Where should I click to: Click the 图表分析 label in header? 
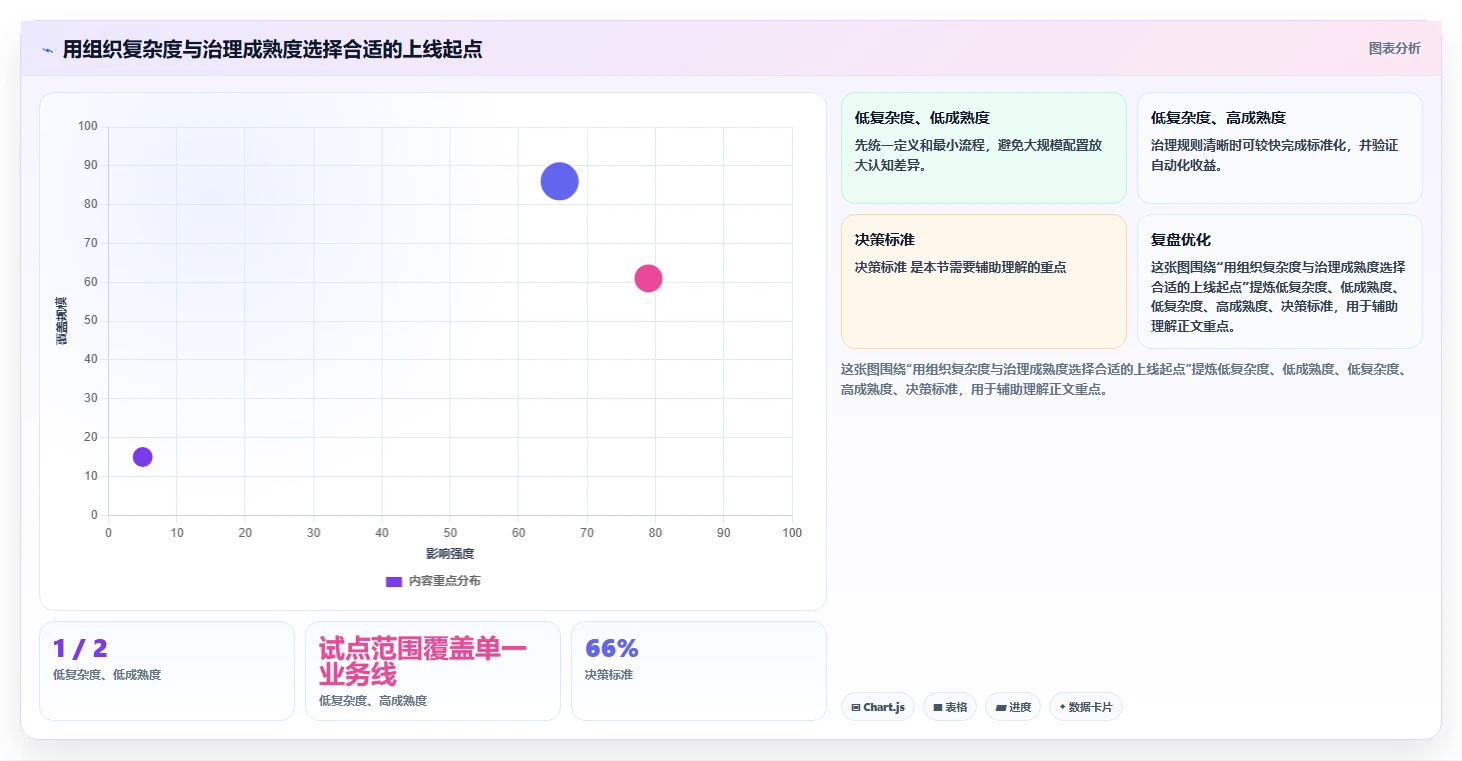[x=1394, y=48]
